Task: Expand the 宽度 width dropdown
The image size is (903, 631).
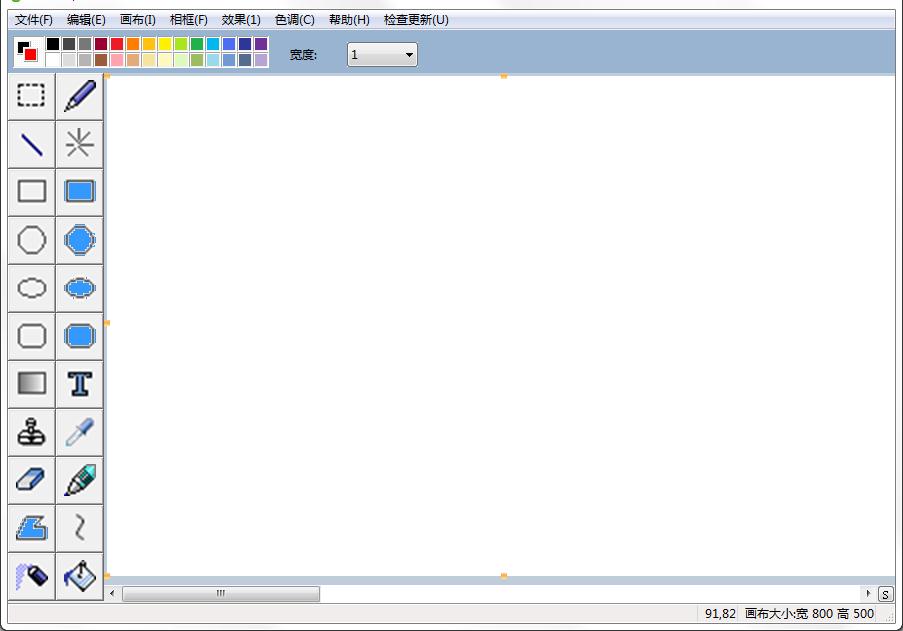Action: point(382,55)
